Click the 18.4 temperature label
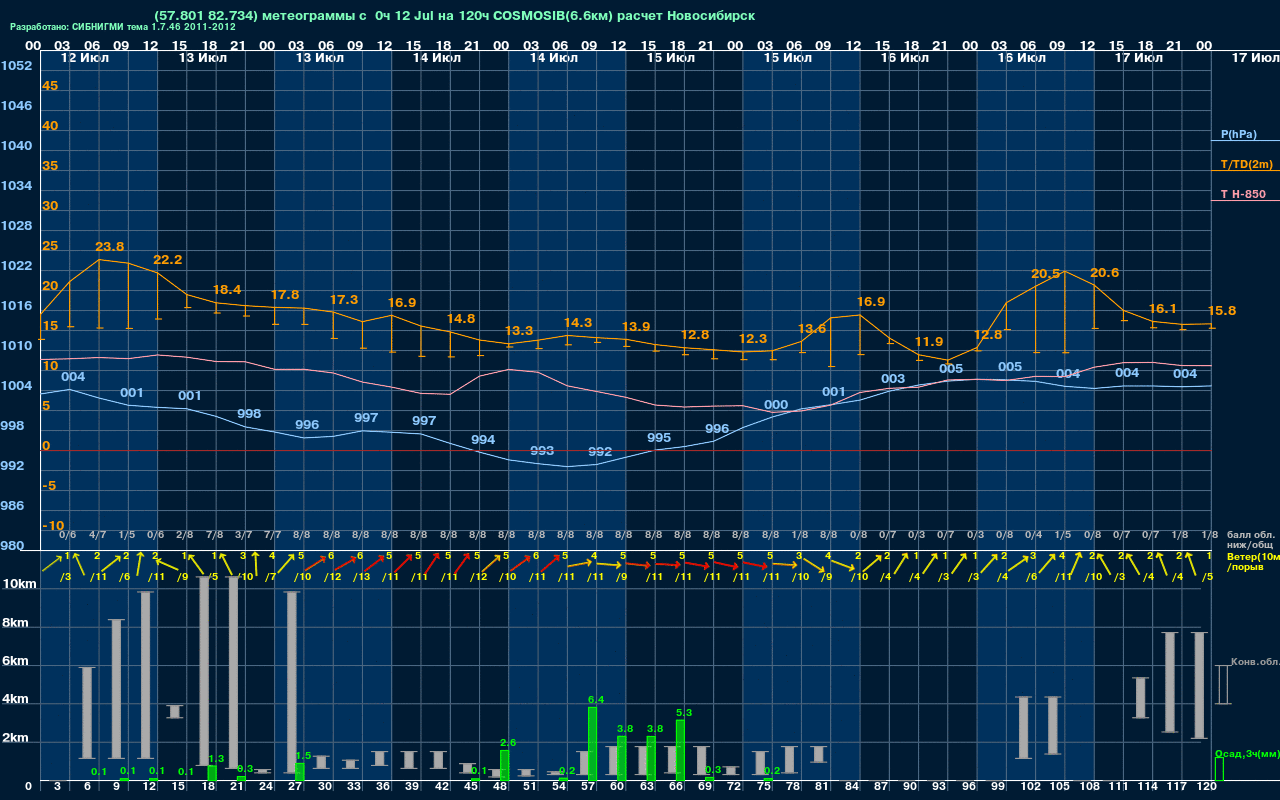Viewport: 1280px width, 800px height. [227, 289]
